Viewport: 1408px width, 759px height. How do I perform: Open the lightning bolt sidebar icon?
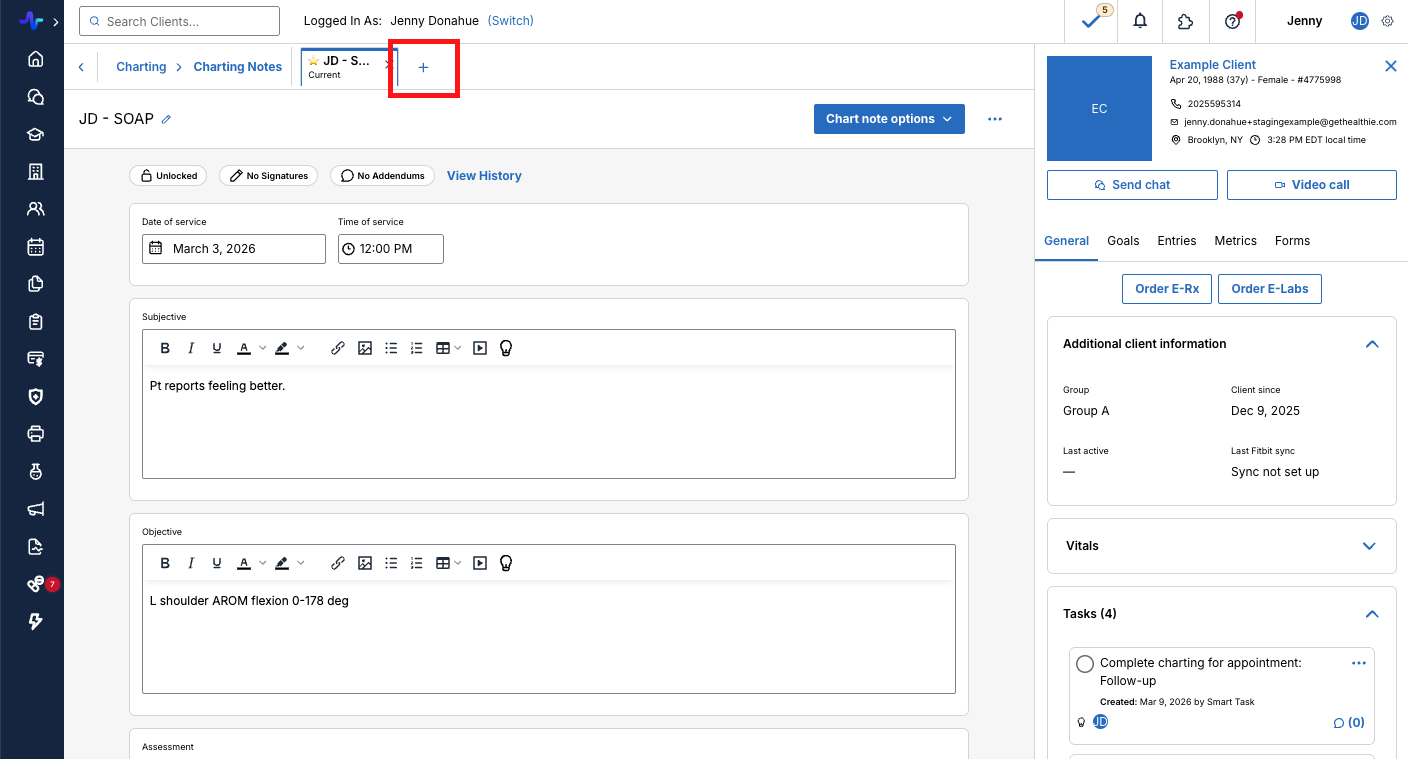(x=36, y=621)
